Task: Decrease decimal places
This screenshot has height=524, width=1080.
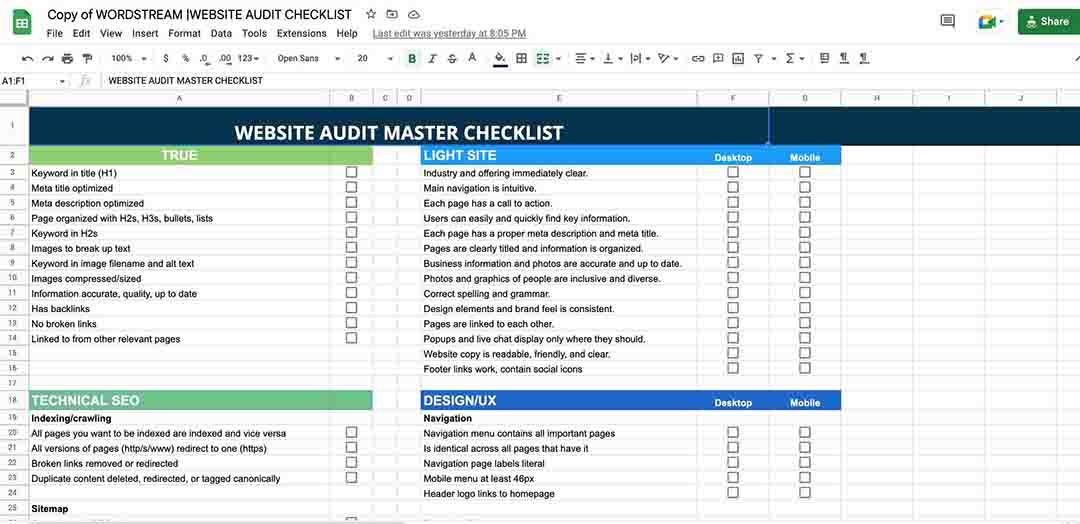Action: [x=205, y=59]
